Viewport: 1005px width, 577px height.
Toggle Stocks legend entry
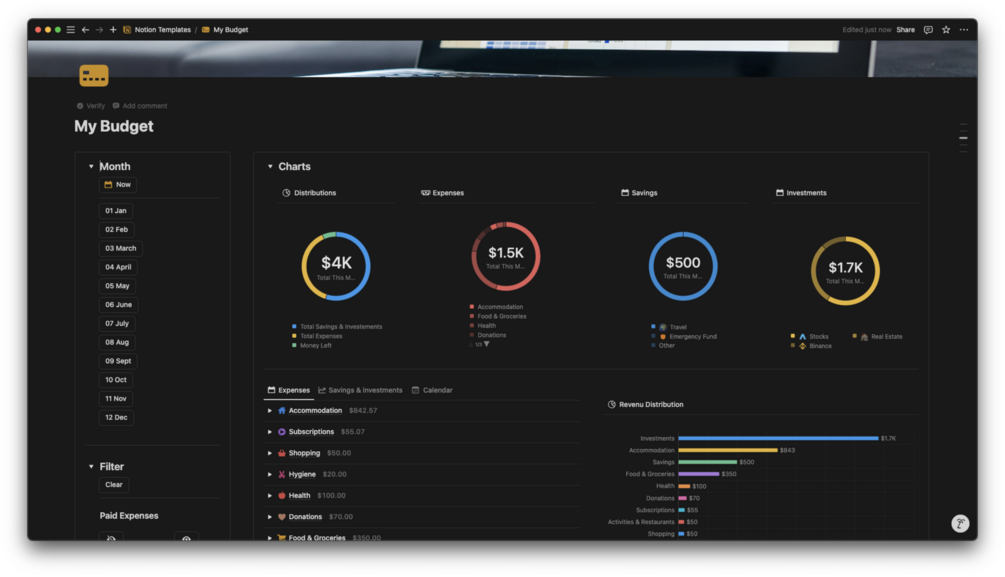click(810, 337)
